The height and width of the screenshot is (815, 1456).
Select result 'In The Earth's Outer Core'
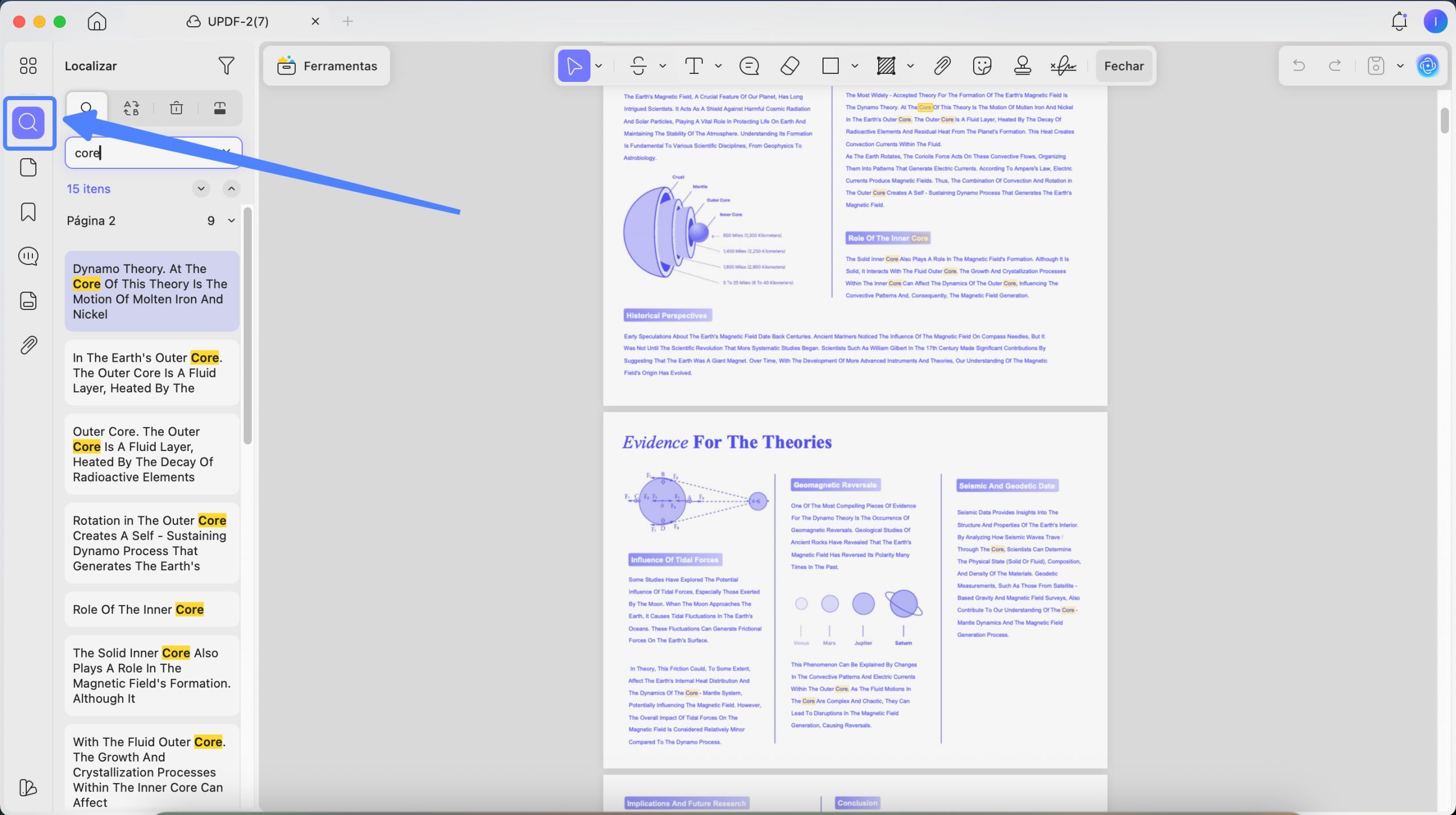click(x=152, y=373)
